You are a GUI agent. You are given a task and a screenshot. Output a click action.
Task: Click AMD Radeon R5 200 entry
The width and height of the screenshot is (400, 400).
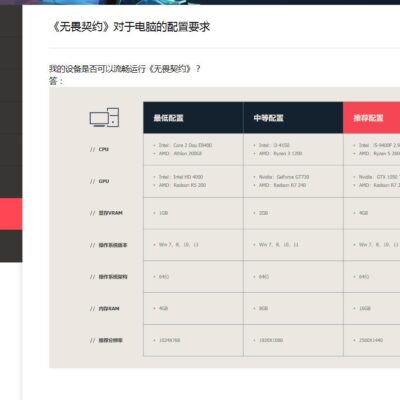click(182, 185)
